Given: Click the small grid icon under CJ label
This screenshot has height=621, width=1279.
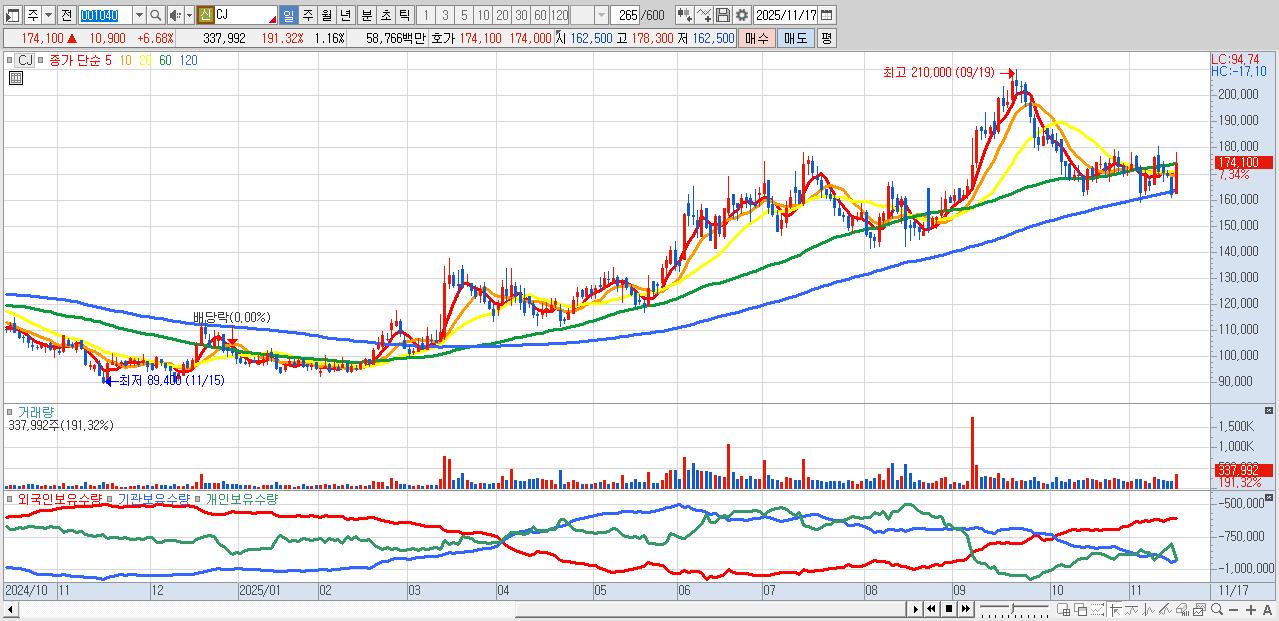Looking at the screenshot, I should click(16, 77).
